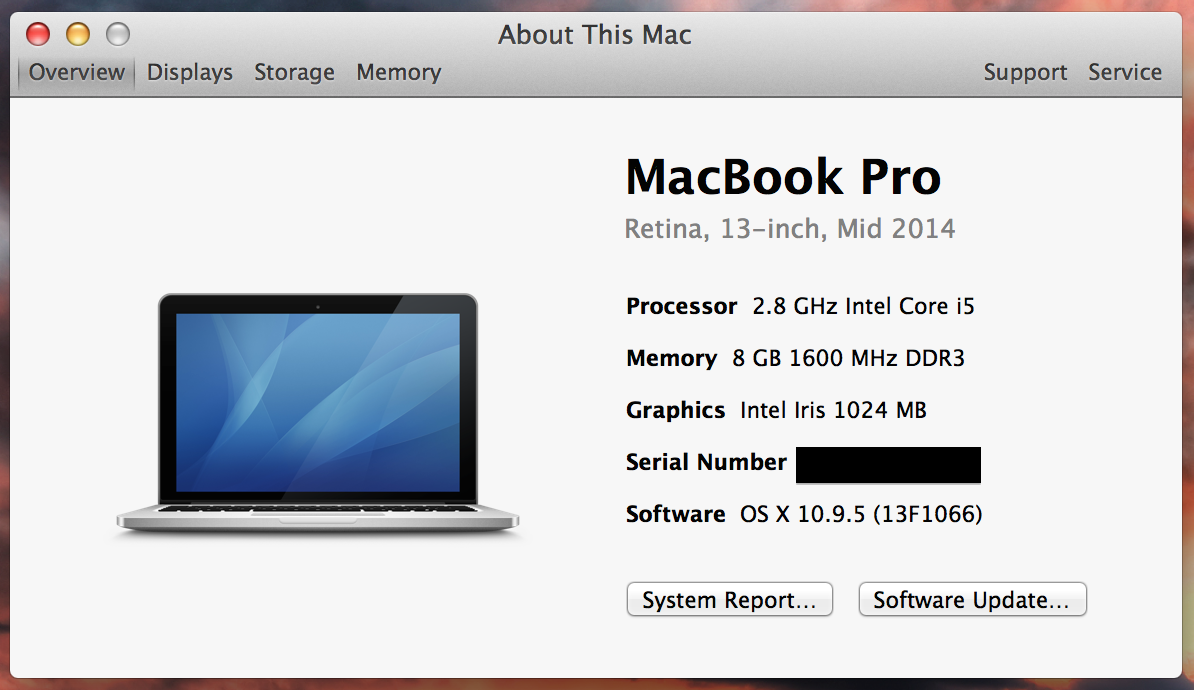The height and width of the screenshot is (690, 1194).
Task: Click the Serial Number label
Action: (706, 462)
